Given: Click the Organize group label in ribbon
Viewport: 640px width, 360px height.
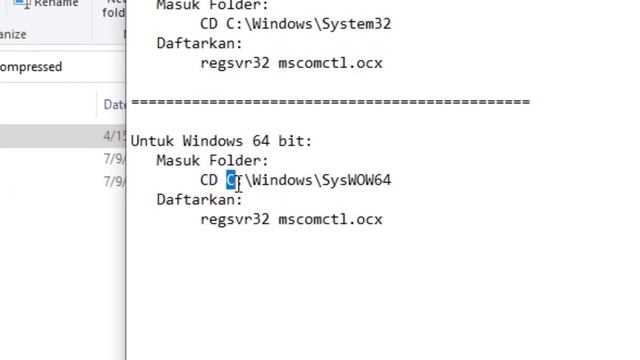Looking at the screenshot, I should click(x=13, y=34).
